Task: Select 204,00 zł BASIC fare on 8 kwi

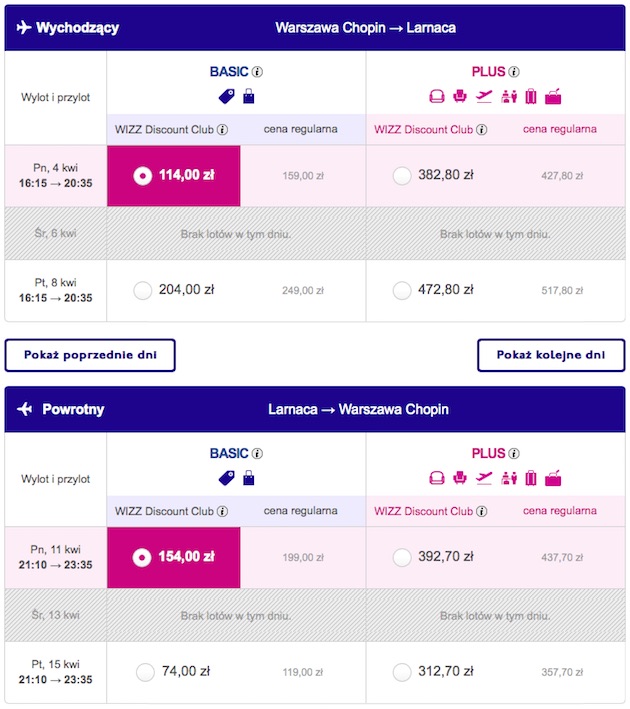Action: point(142,290)
